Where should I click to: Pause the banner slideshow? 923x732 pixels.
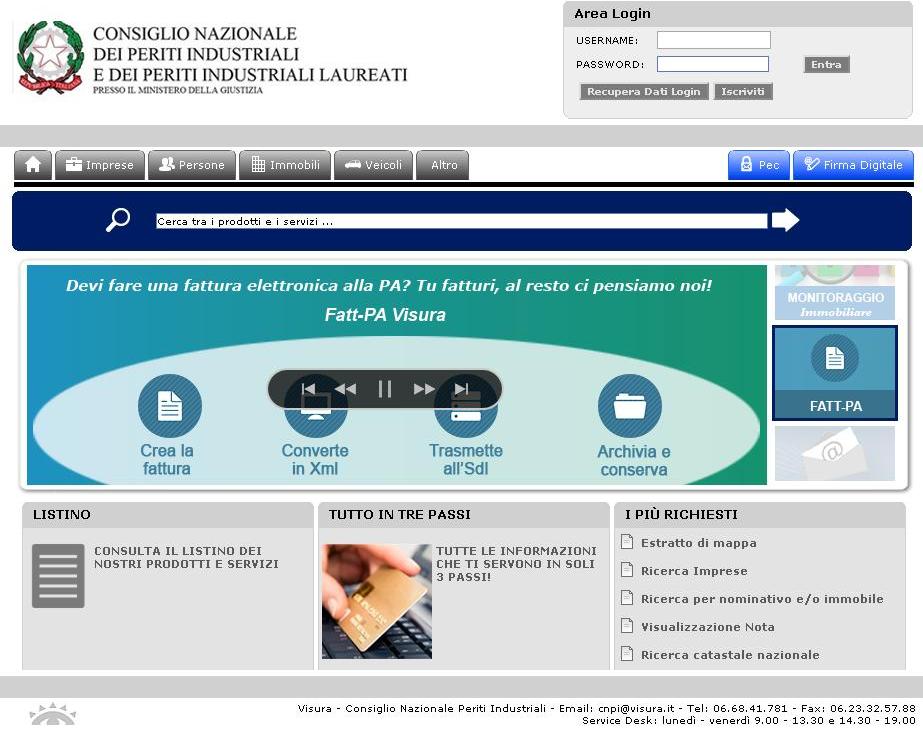pos(384,389)
